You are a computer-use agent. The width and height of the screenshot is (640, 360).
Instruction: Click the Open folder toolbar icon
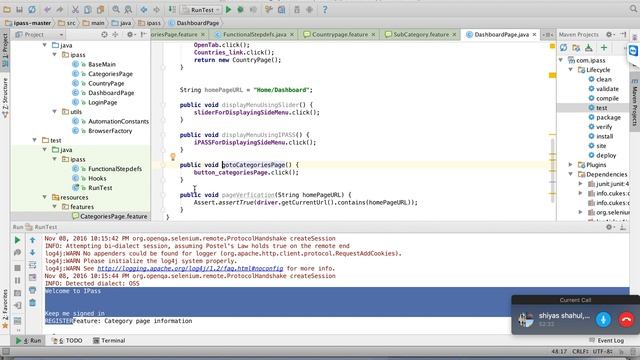point(7,9)
